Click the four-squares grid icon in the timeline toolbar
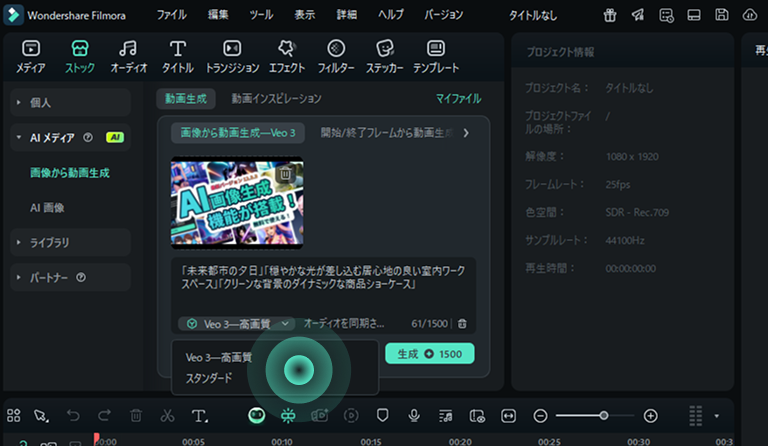This screenshot has height=446, width=768. click(14, 416)
